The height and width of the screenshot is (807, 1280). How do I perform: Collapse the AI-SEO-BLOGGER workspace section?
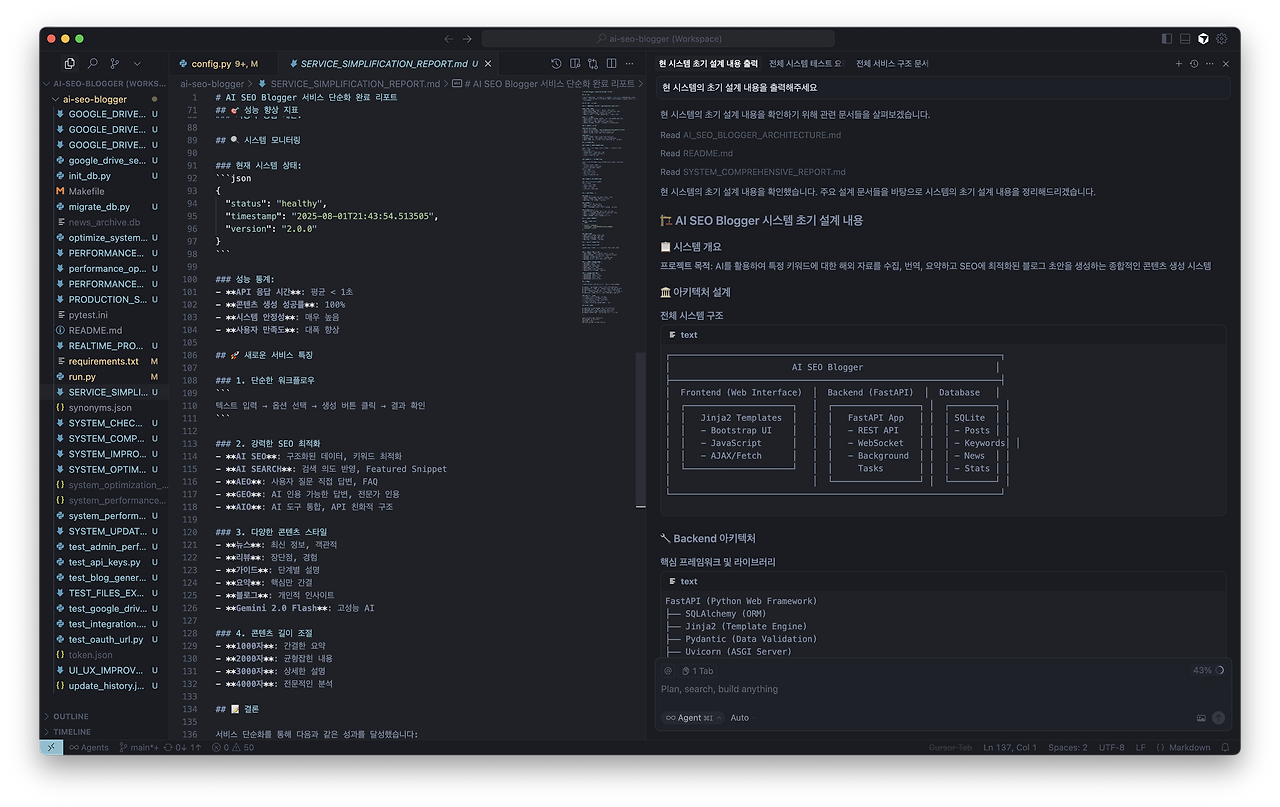pyautogui.click(x=106, y=84)
